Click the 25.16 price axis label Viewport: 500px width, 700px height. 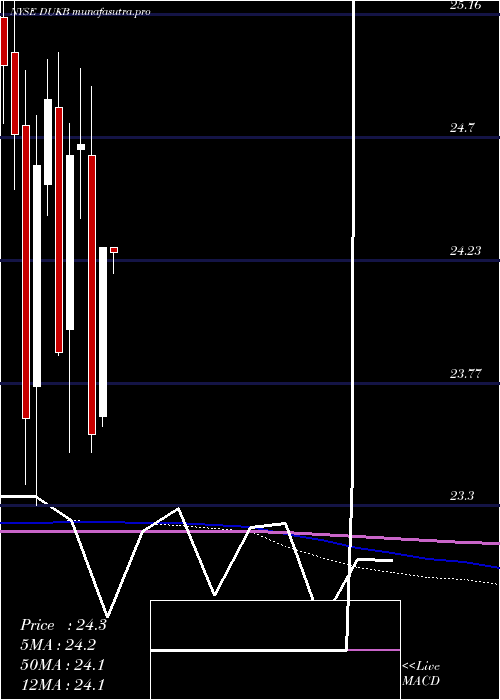[x=466, y=5]
